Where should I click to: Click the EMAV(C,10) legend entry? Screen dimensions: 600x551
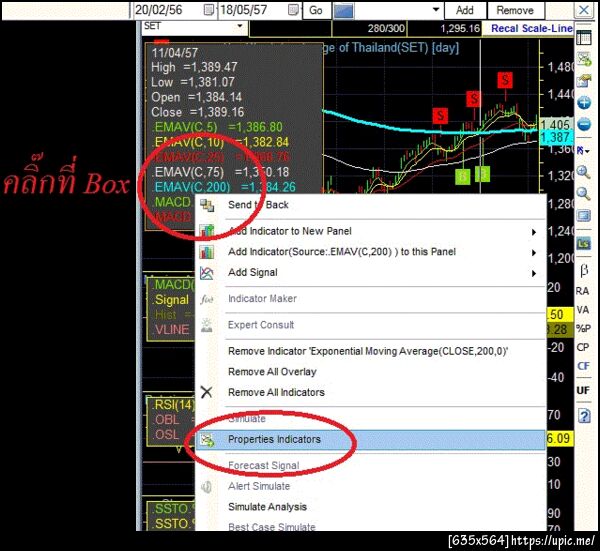coord(220,142)
